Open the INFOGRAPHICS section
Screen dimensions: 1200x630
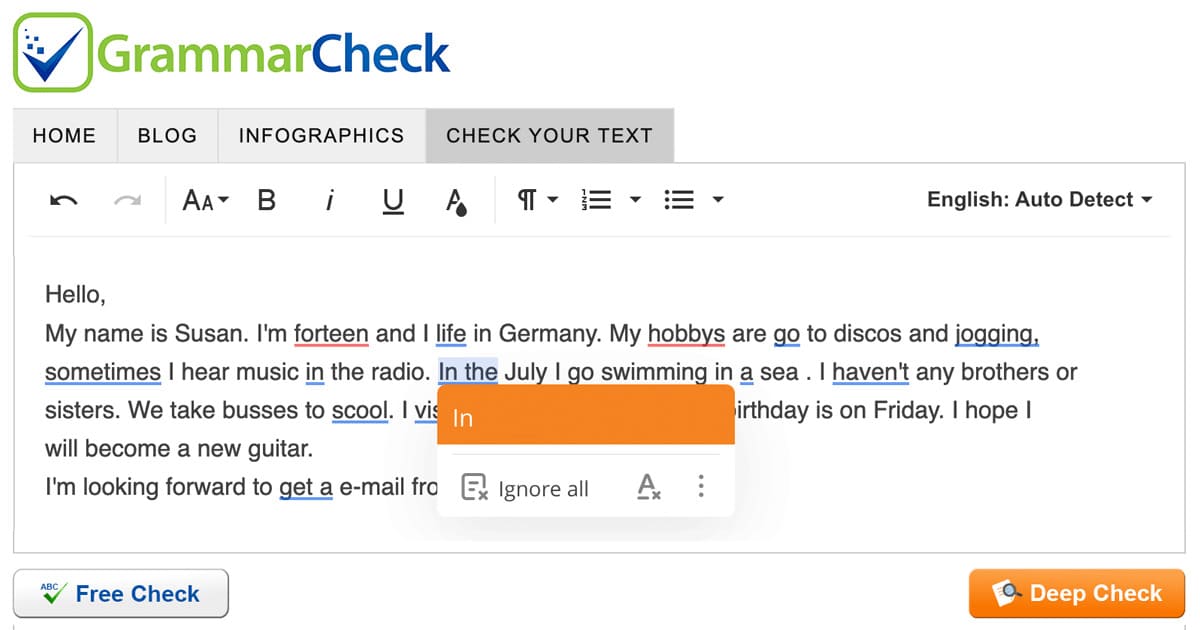[x=321, y=135]
